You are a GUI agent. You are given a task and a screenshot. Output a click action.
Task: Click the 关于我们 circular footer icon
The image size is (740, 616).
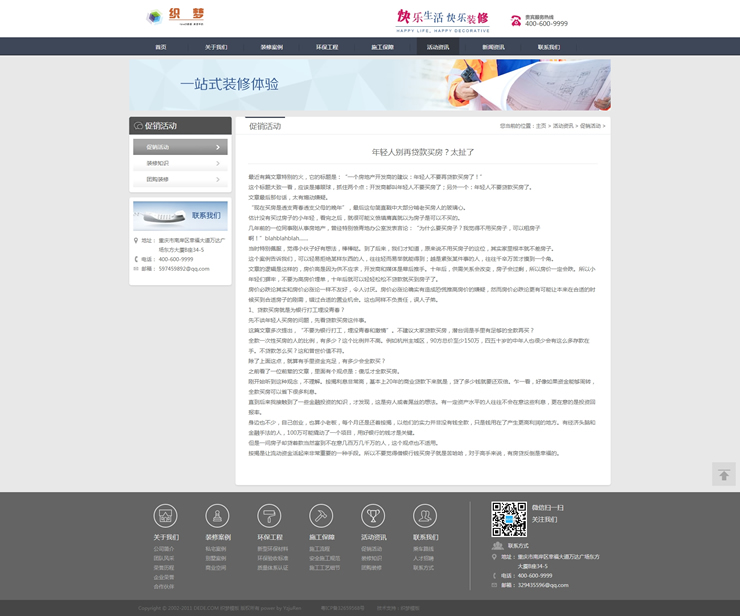[164, 516]
